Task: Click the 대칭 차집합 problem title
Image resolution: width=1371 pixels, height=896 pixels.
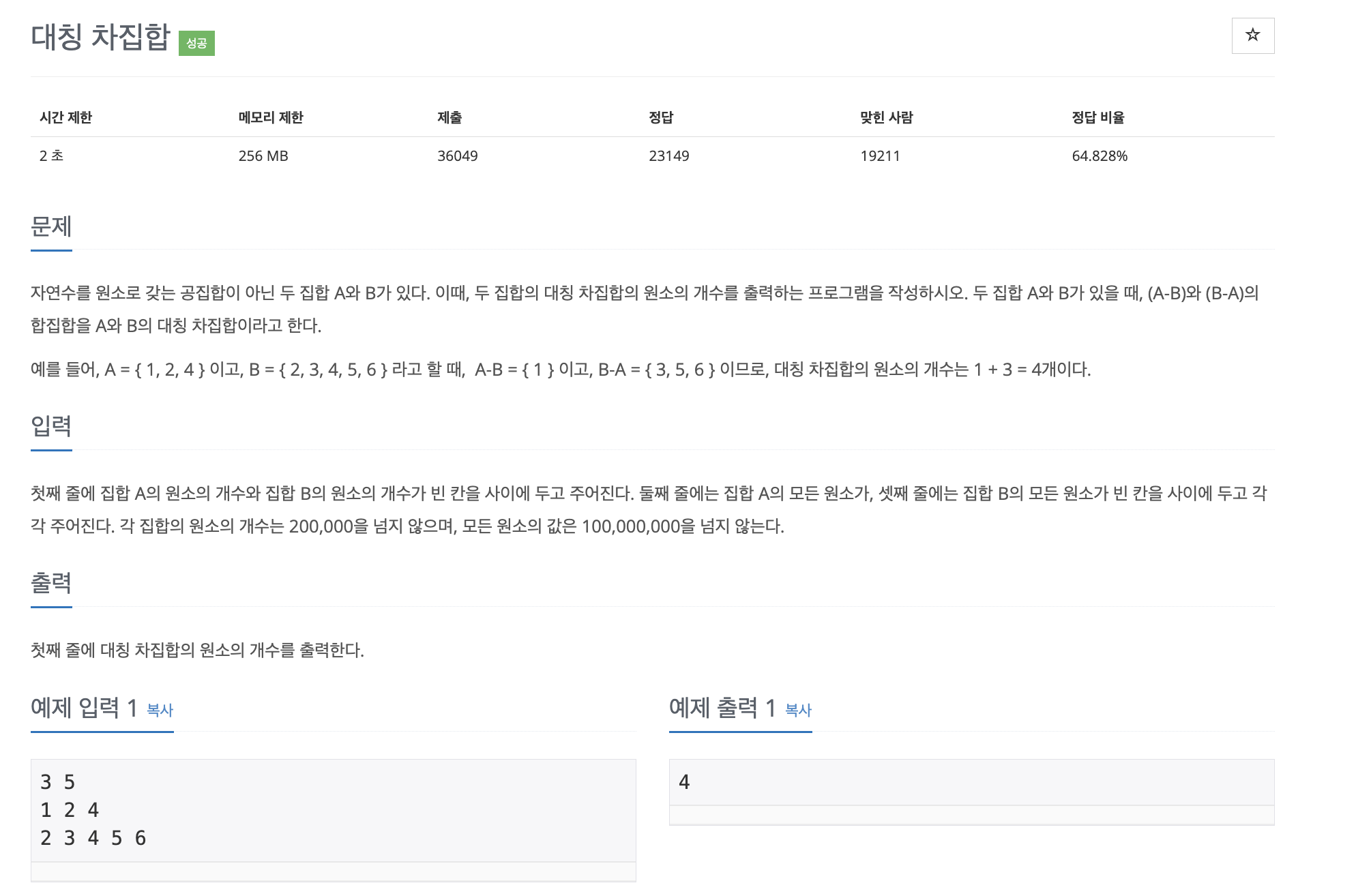Action: pos(100,37)
